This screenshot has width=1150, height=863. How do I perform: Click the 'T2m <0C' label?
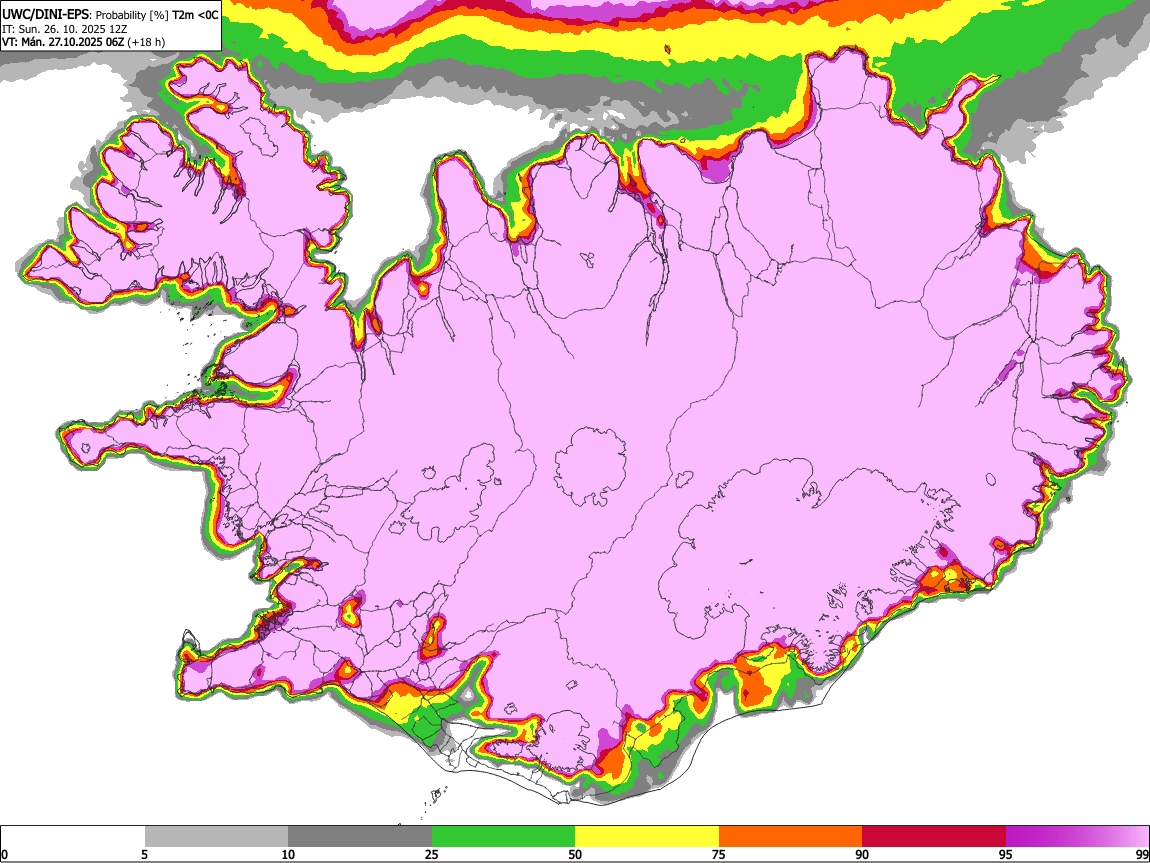pyautogui.click(x=195, y=15)
